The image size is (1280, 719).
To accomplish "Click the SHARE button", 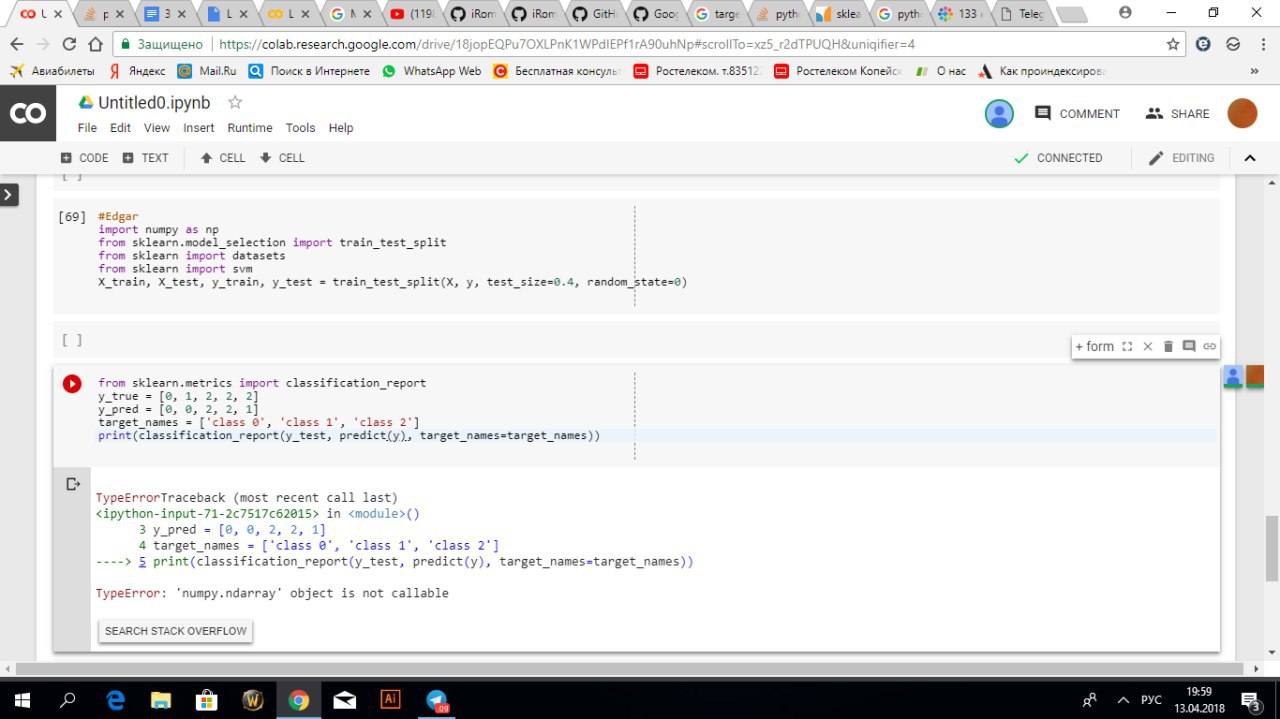I will [1178, 114].
